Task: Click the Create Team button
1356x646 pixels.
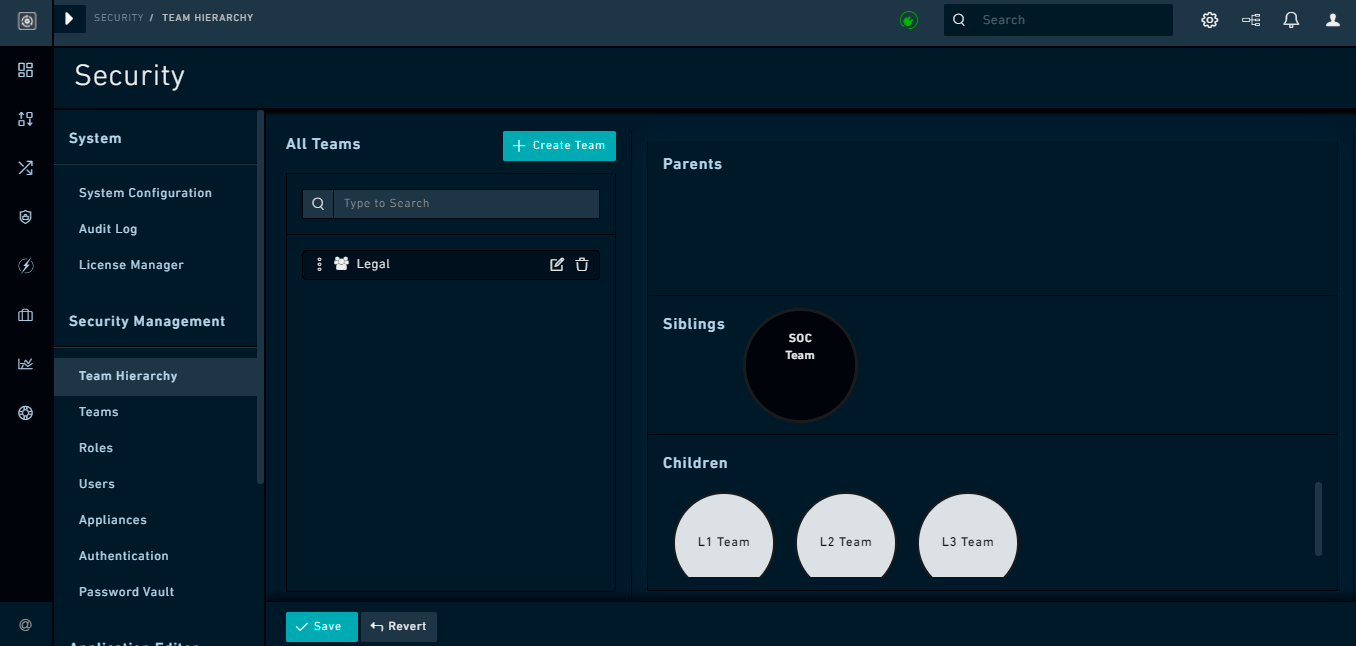Action: coord(559,146)
